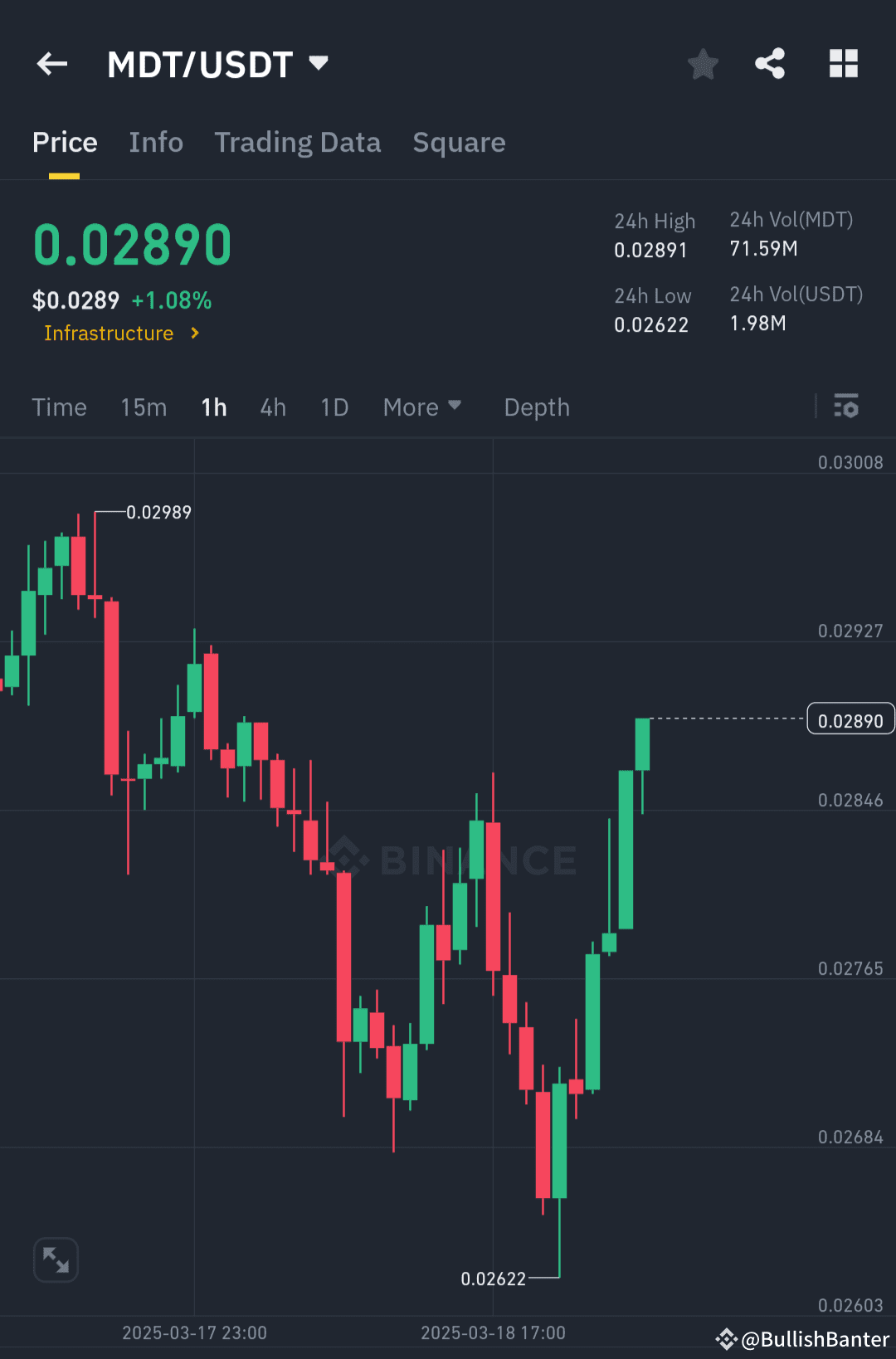Expand chart to fullscreen with bottom-left icon
The width and height of the screenshot is (896, 1359).
click(55, 1259)
